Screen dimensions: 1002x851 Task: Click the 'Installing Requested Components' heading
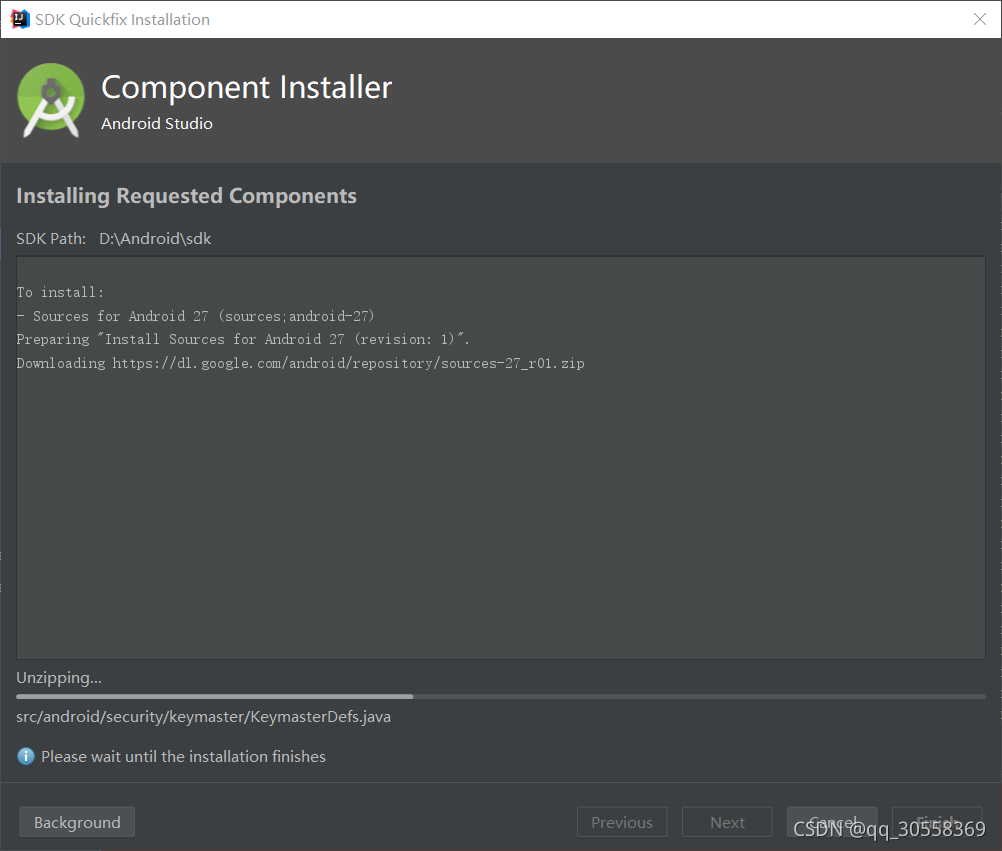tap(187, 196)
